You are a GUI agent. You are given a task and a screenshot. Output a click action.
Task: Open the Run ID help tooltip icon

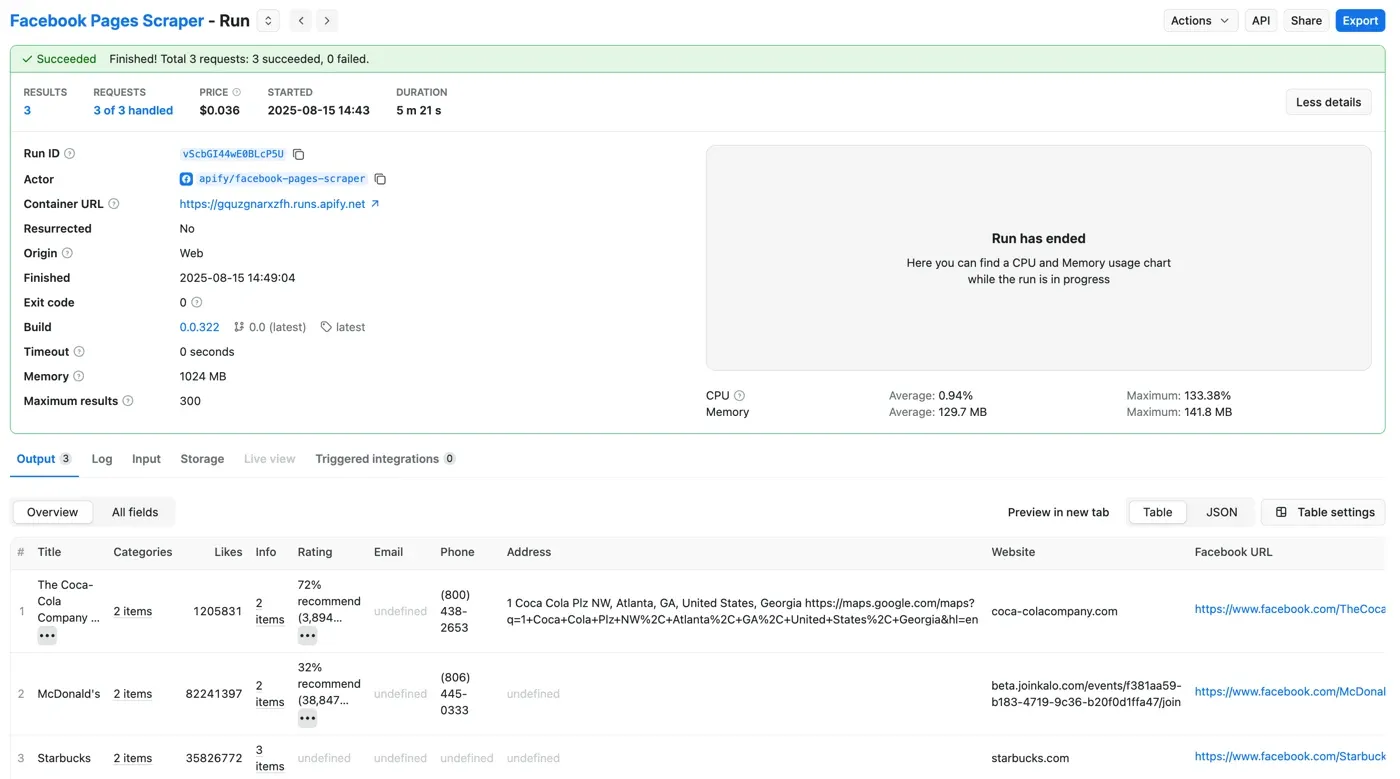69,154
